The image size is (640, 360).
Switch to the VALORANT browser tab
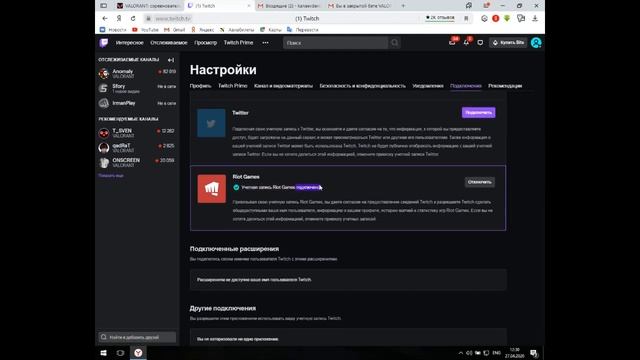(148, 6)
